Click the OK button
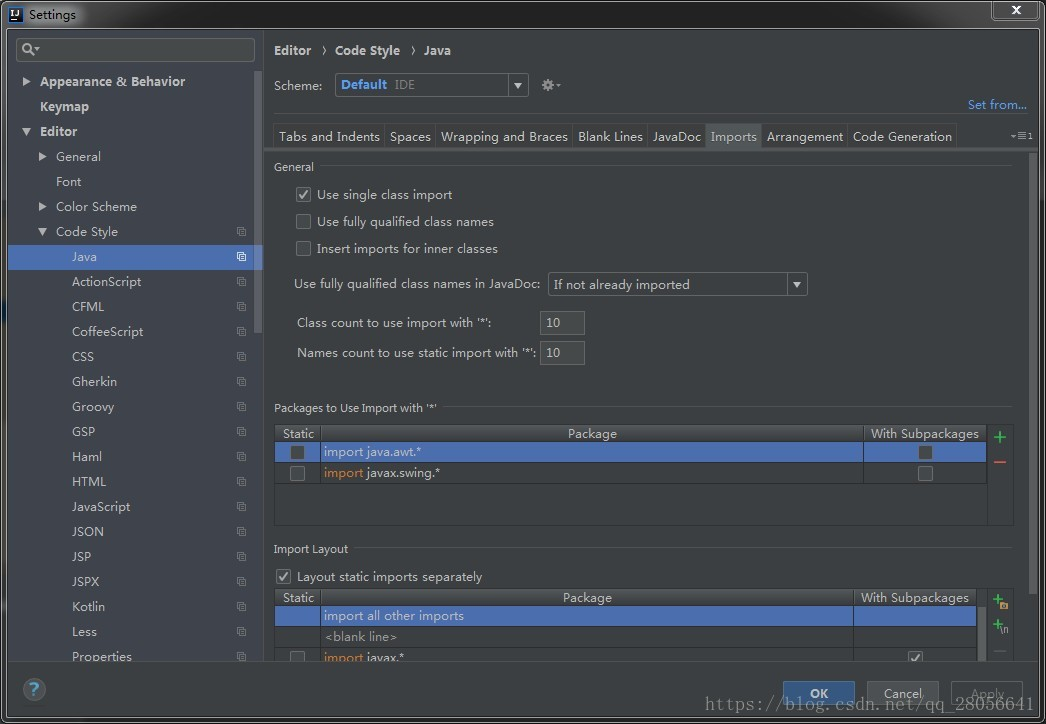This screenshot has width=1046, height=724. tap(819, 693)
